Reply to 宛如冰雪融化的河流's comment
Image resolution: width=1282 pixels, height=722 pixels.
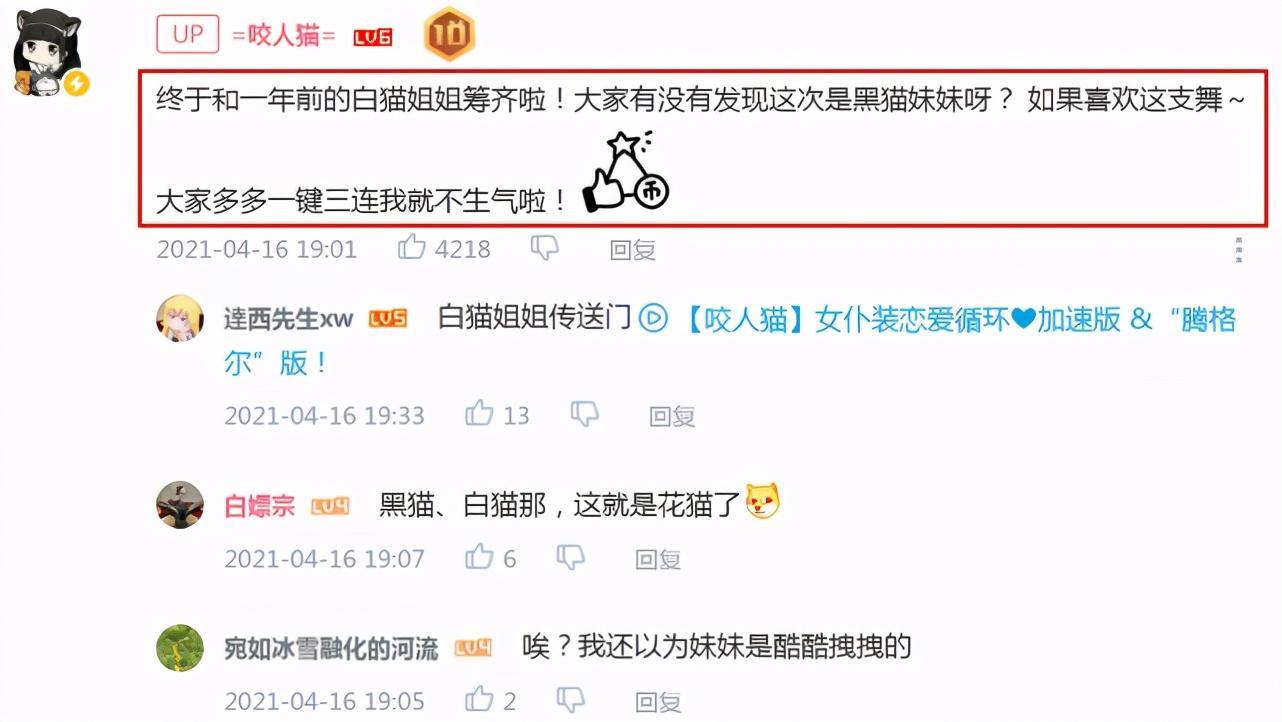click(x=659, y=702)
